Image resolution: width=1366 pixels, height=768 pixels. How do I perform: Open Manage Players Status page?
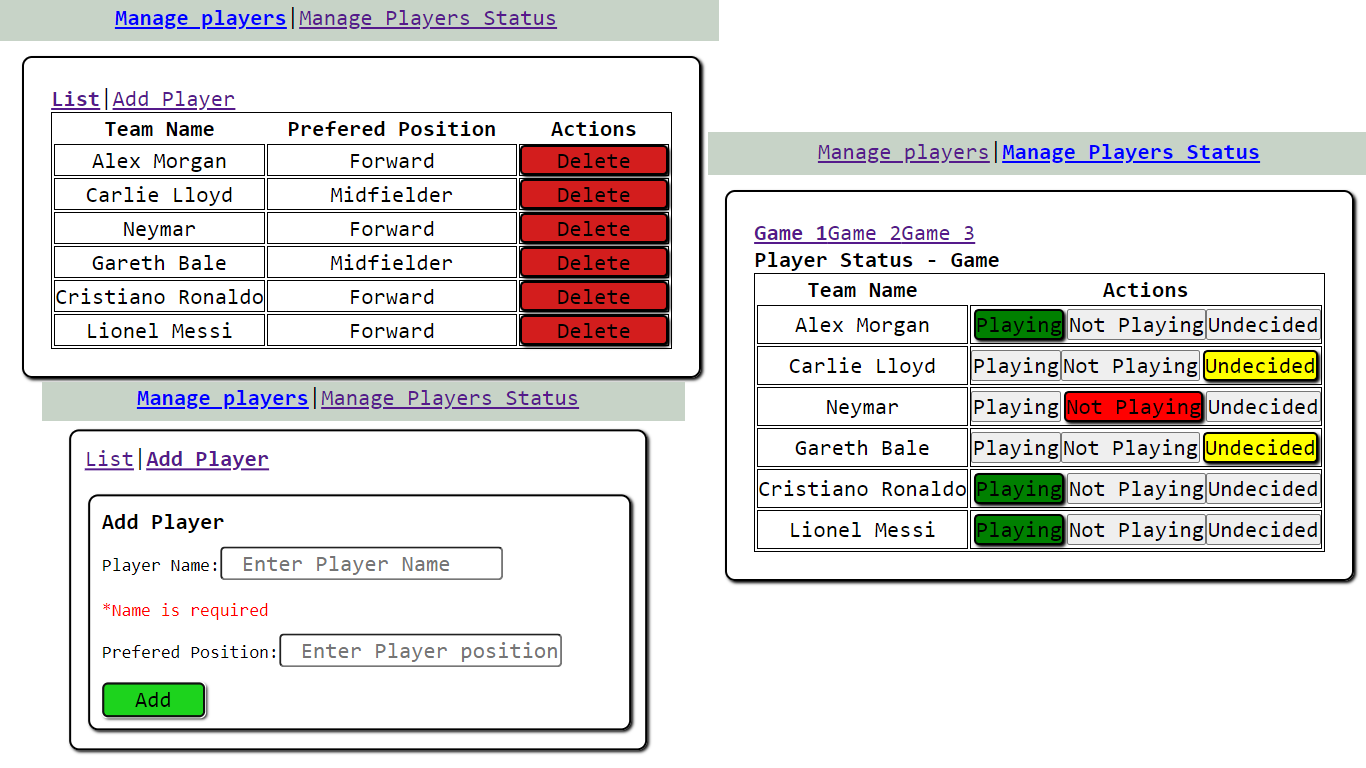coord(1130,152)
